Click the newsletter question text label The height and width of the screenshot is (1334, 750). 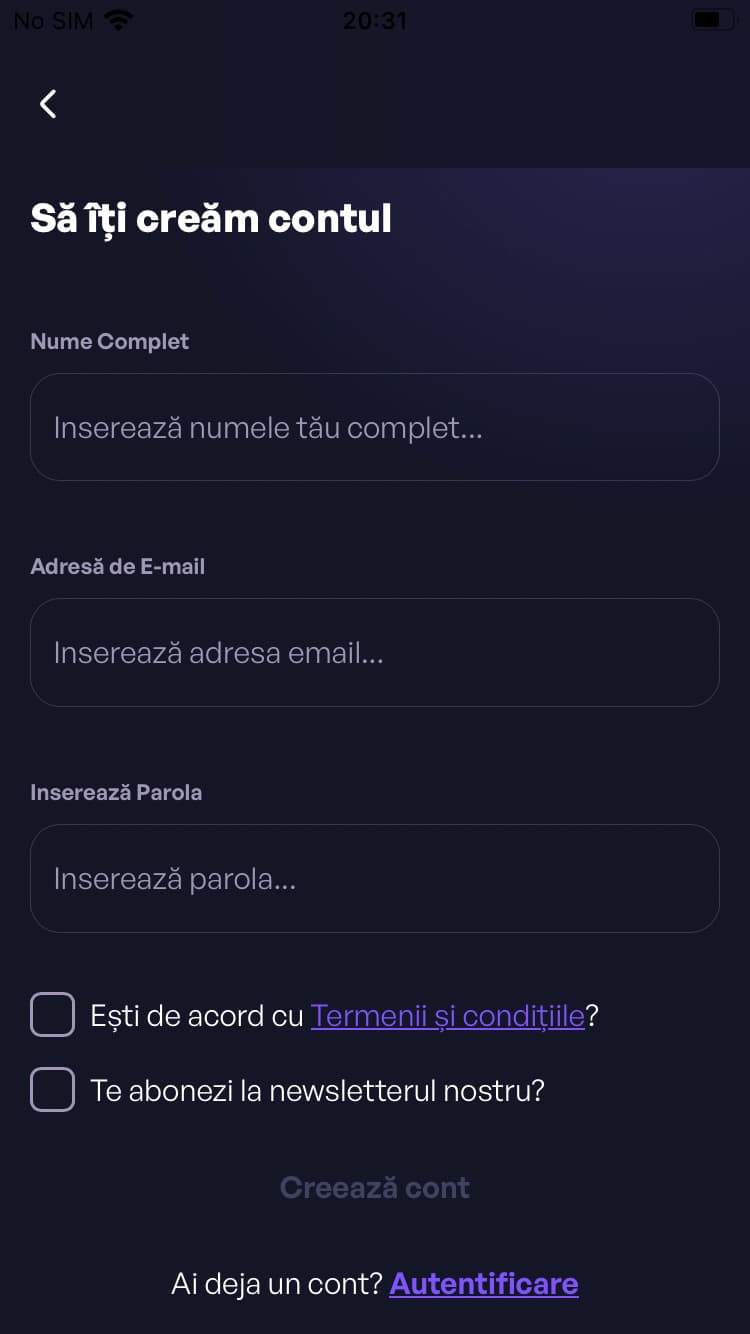click(317, 1090)
